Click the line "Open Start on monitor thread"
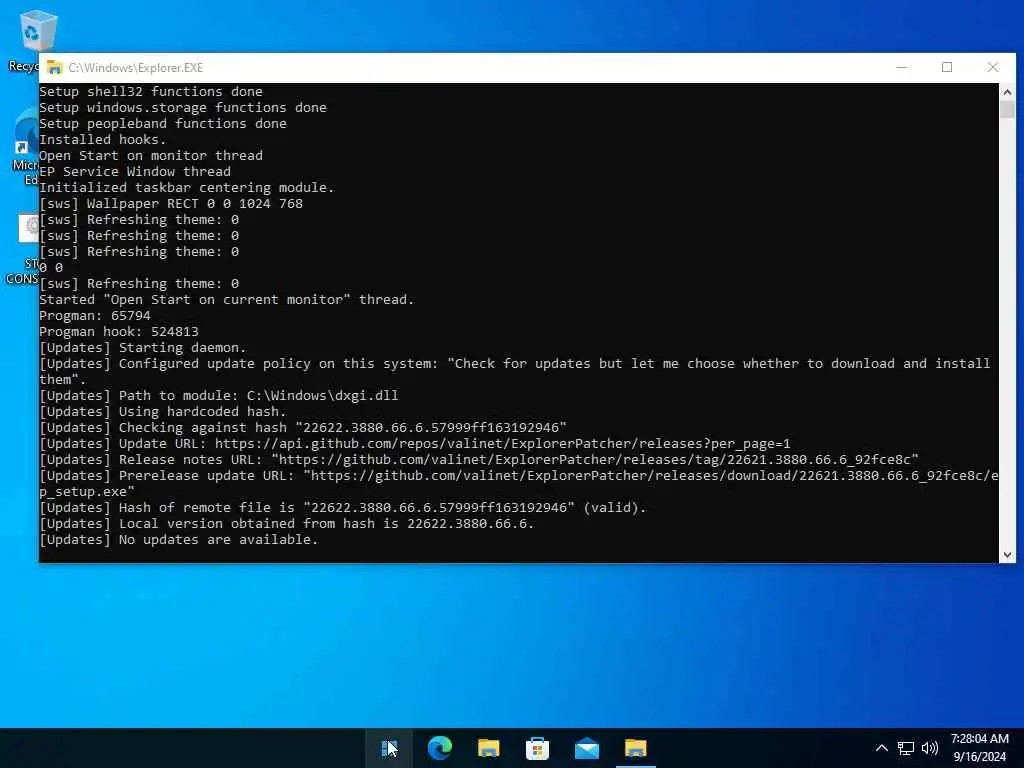 tap(151, 155)
